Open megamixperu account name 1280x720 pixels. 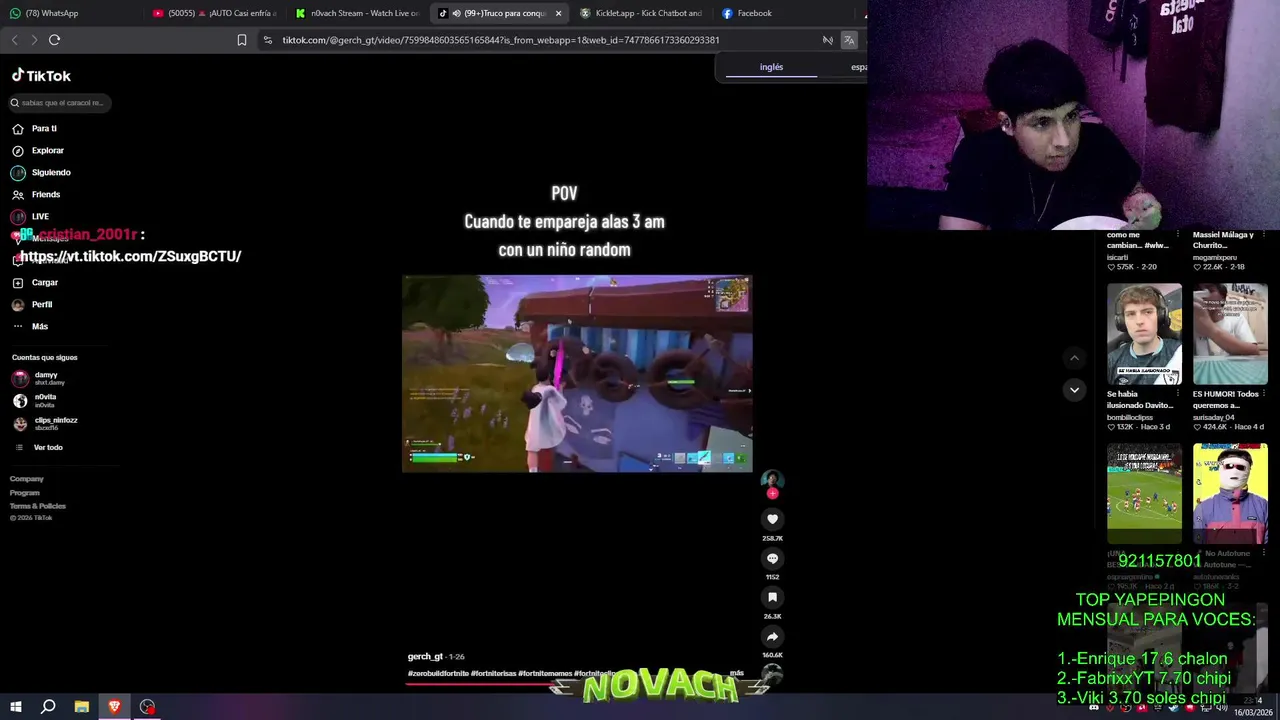1215,257
